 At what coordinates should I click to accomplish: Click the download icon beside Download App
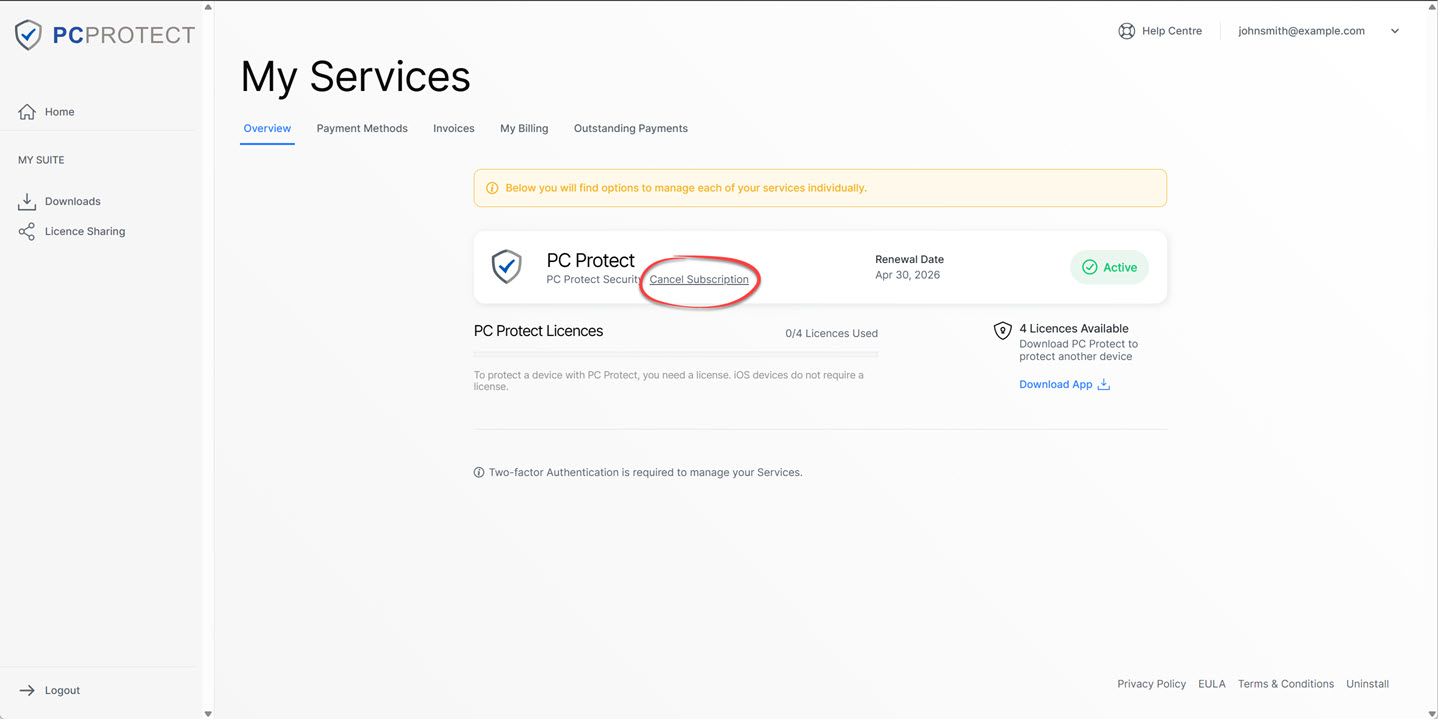1104,385
